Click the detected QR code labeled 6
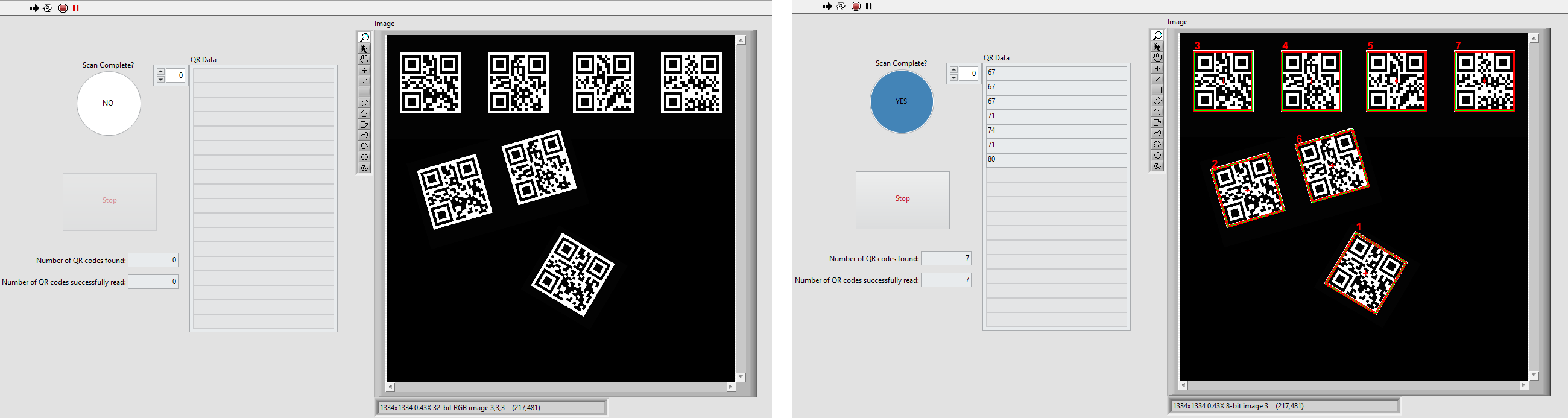 (1332, 165)
